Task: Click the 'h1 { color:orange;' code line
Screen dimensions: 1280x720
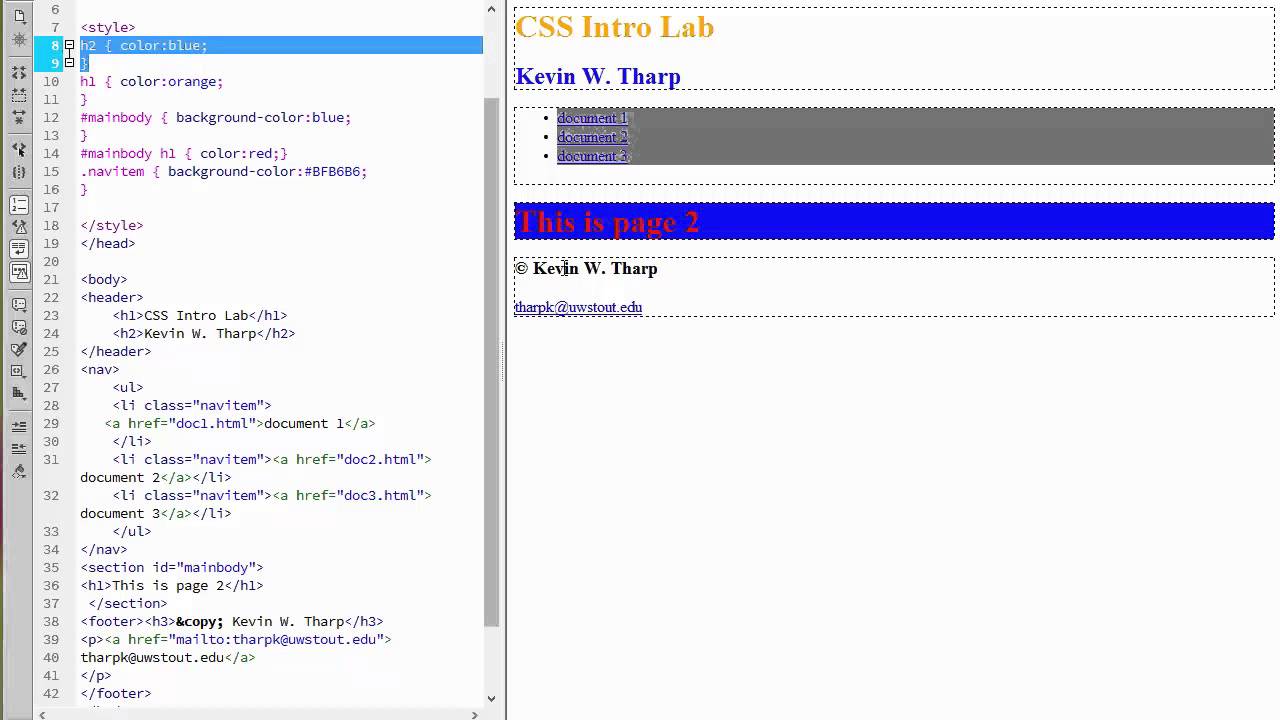Action: point(152,82)
